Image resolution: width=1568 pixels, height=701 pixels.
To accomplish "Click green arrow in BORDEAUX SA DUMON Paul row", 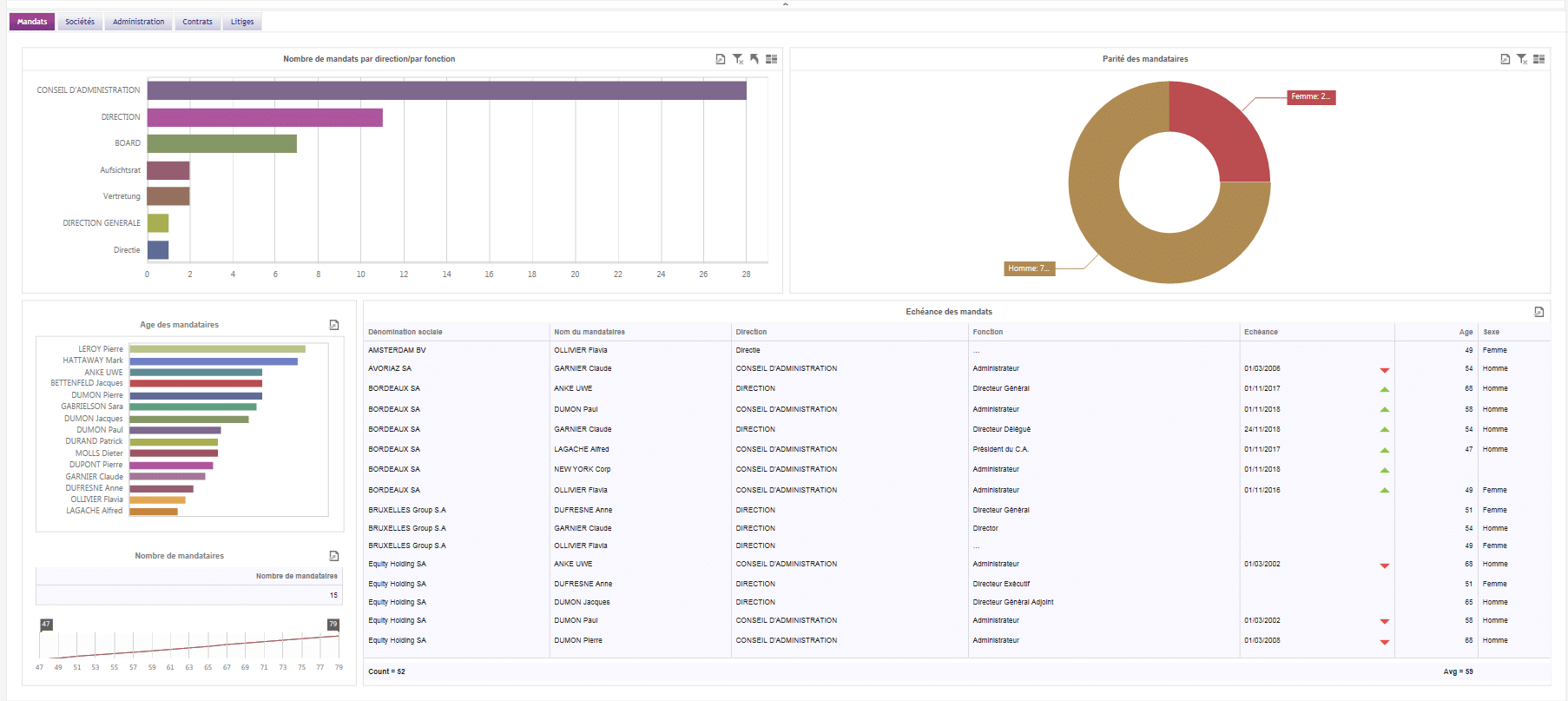I will coord(1385,409).
